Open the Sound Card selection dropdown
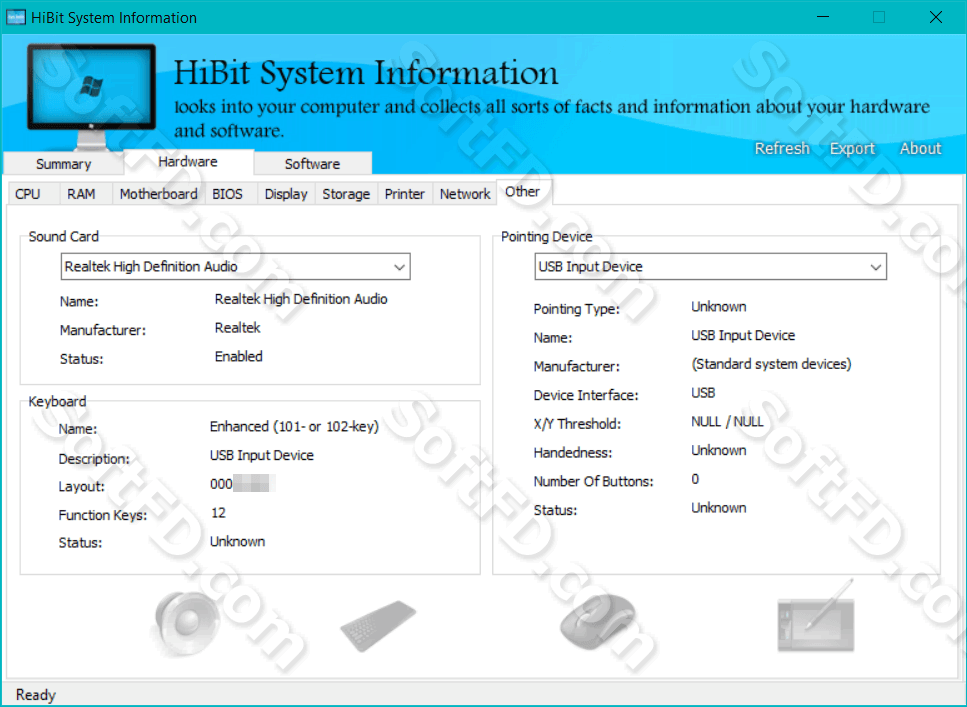 pyautogui.click(x=236, y=267)
